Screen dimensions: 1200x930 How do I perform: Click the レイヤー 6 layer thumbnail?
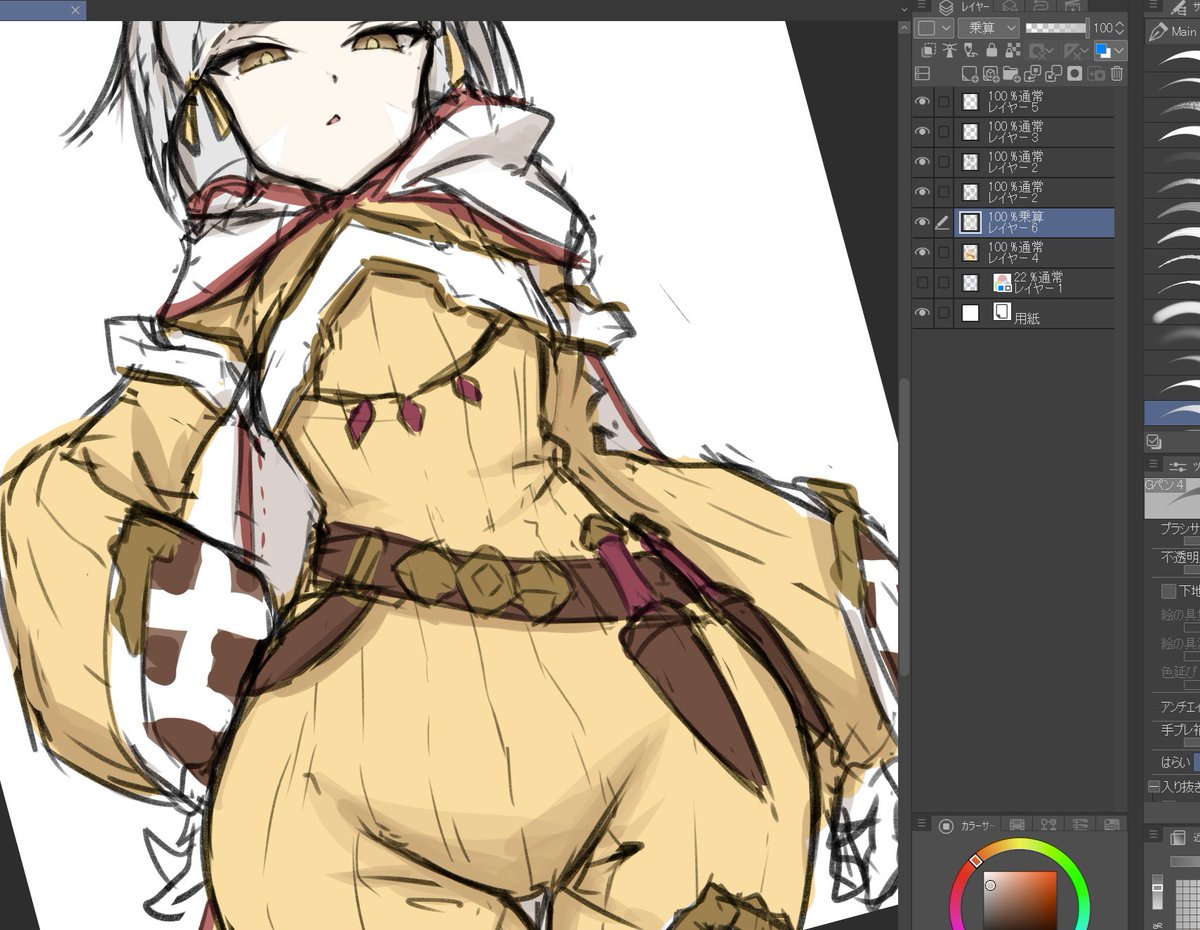(969, 223)
